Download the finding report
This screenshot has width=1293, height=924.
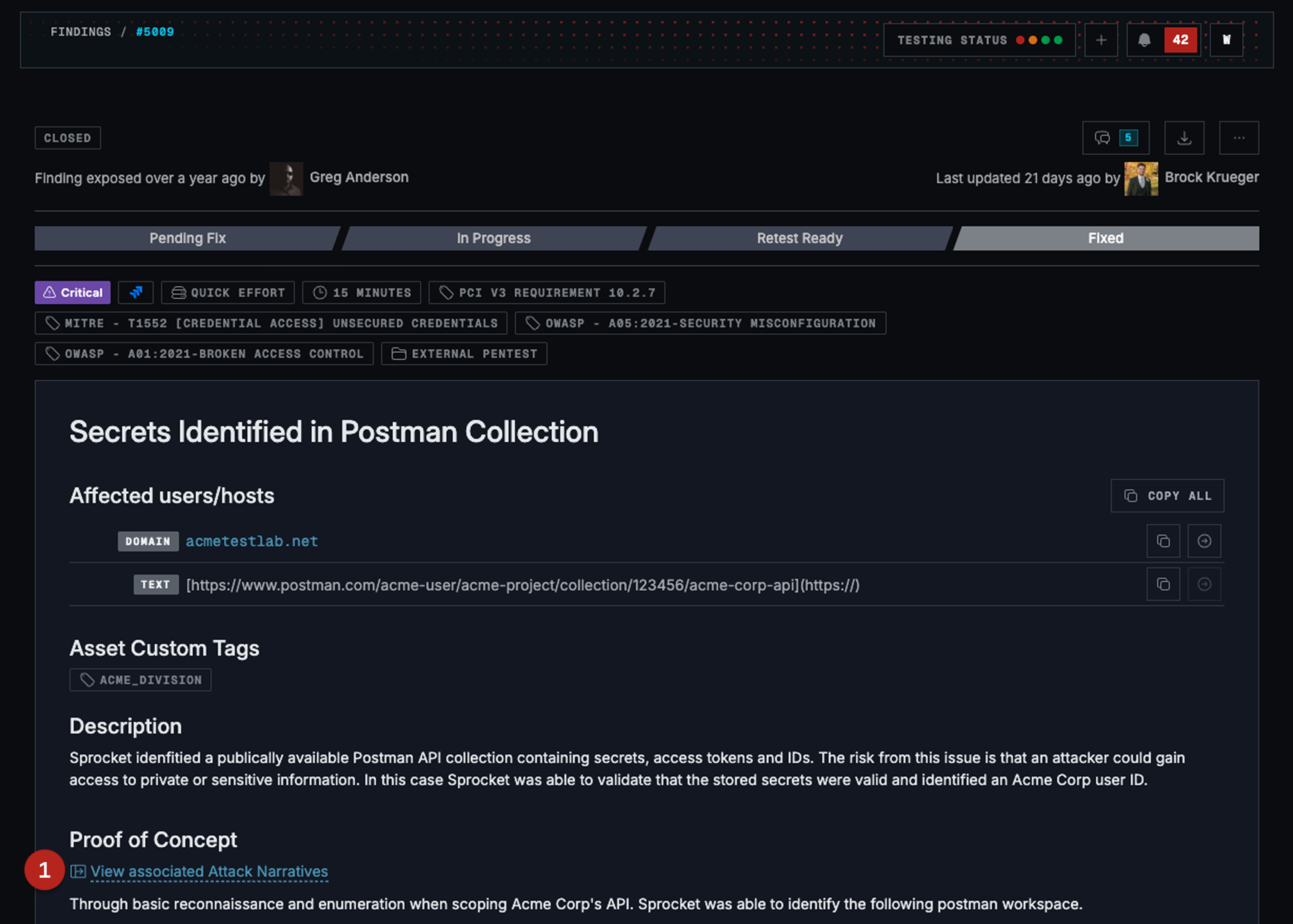pos(1184,138)
